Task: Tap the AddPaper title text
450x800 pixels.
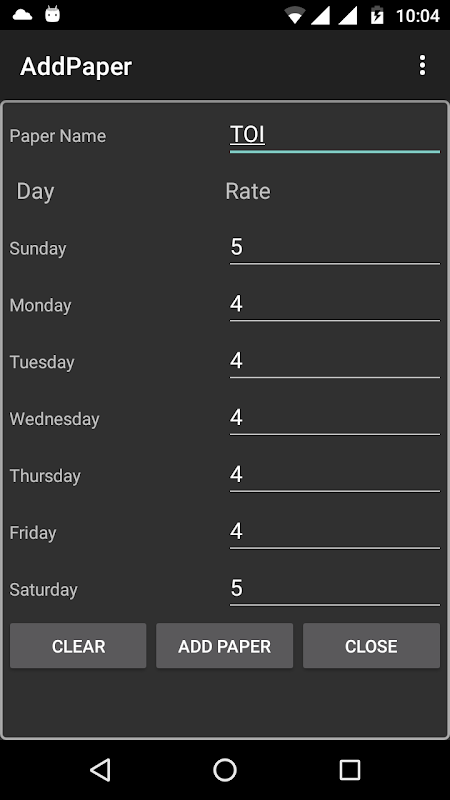Action: [76, 67]
